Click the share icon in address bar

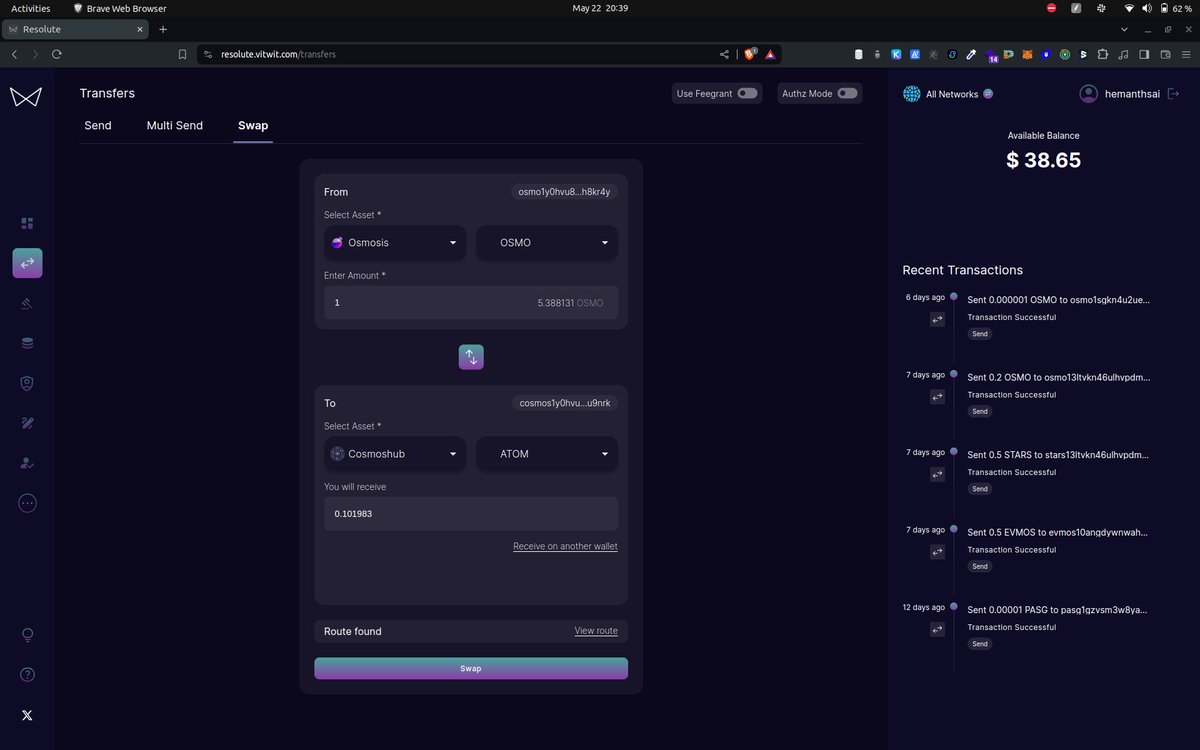pyautogui.click(x=724, y=54)
